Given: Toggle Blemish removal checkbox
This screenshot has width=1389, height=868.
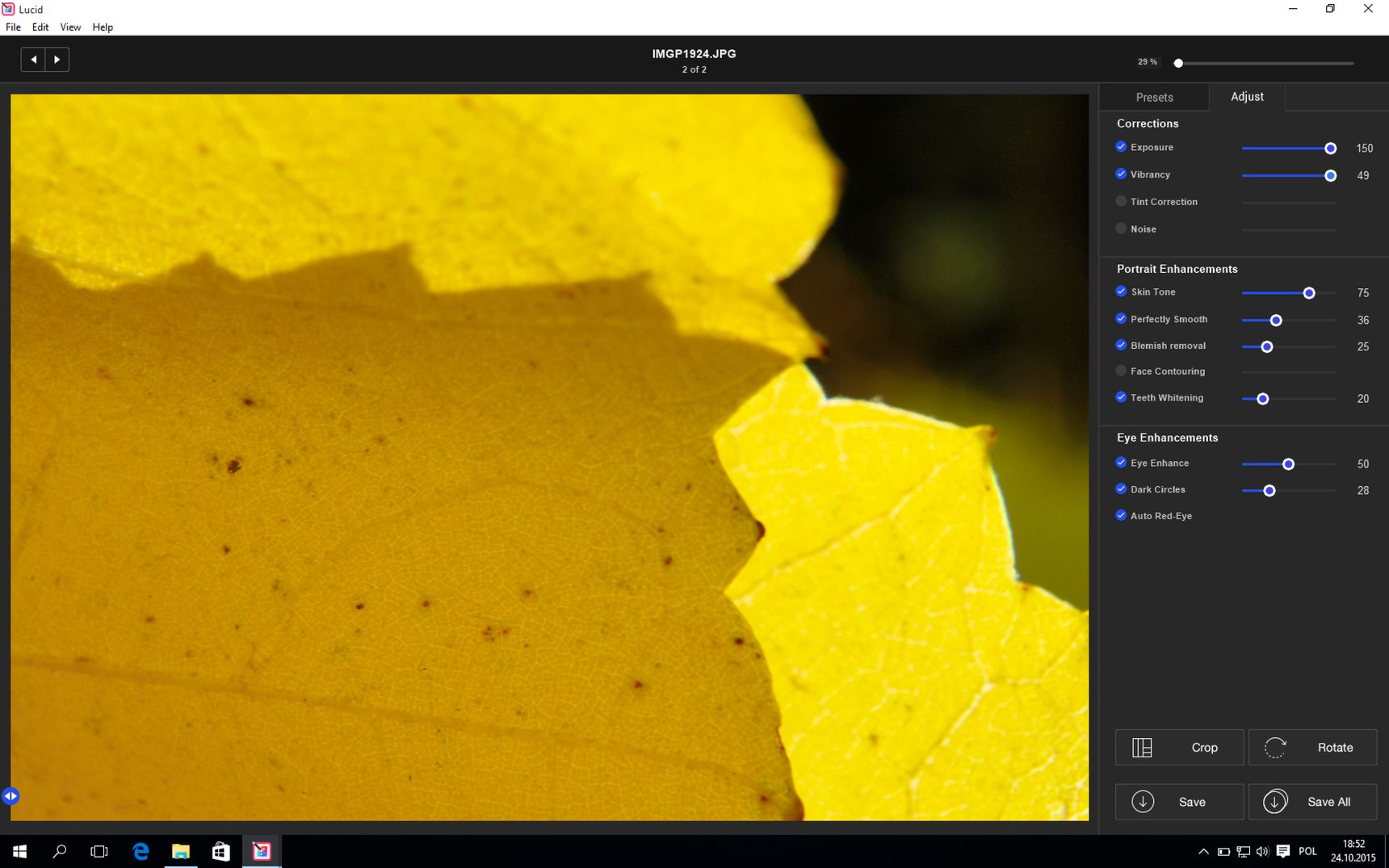Looking at the screenshot, I should [1121, 346].
